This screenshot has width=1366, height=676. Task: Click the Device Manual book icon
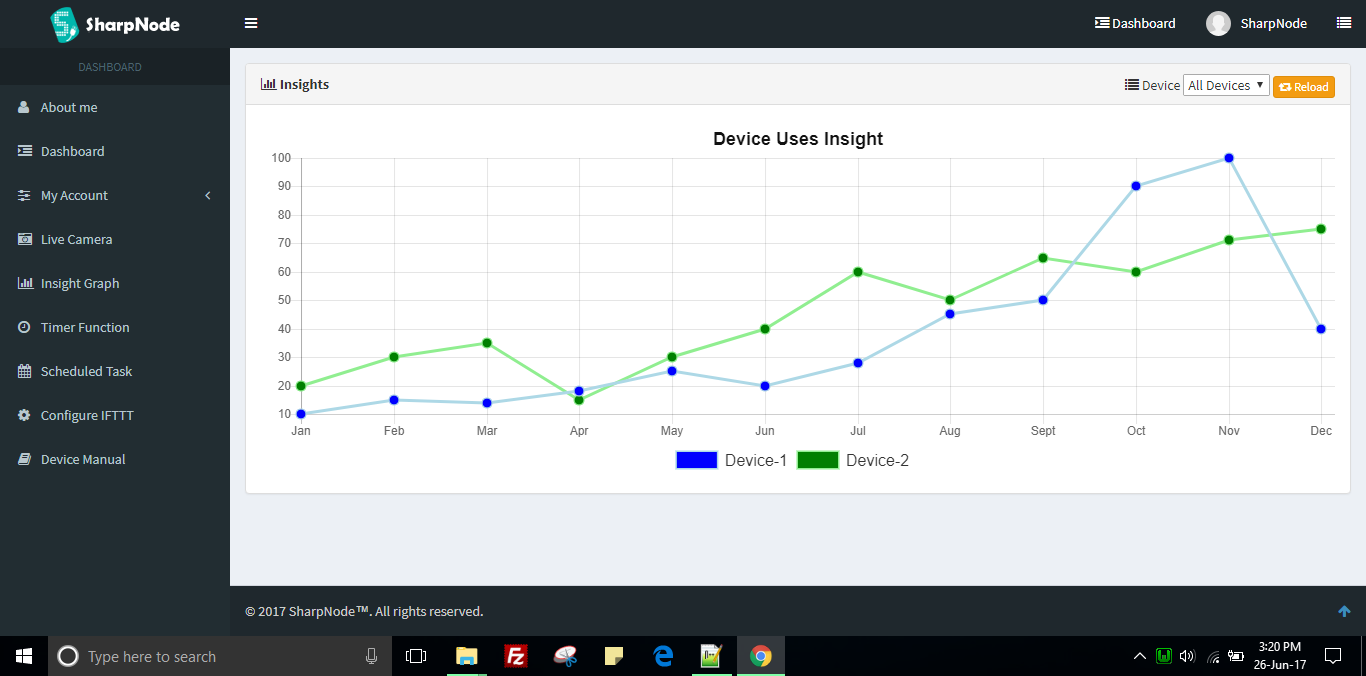24,459
